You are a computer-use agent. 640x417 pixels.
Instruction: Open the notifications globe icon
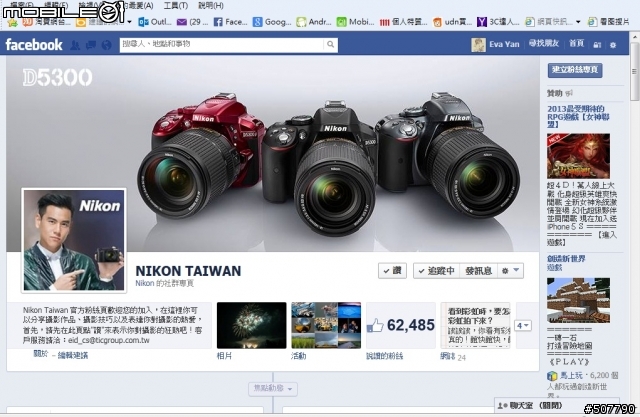coord(106,45)
